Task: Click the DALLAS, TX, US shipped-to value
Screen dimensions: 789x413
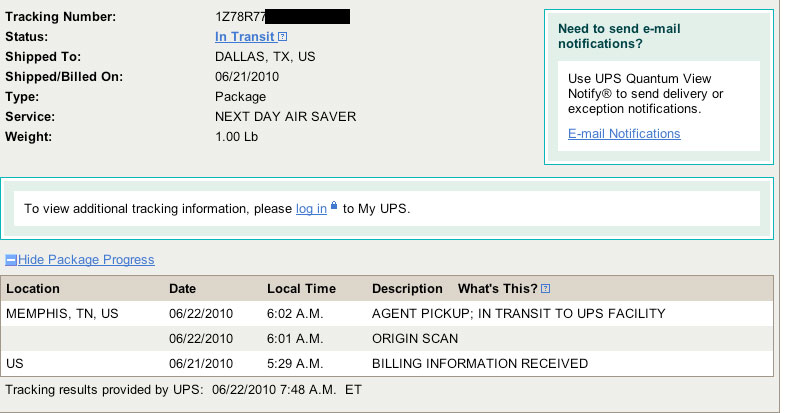Action: (265, 57)
